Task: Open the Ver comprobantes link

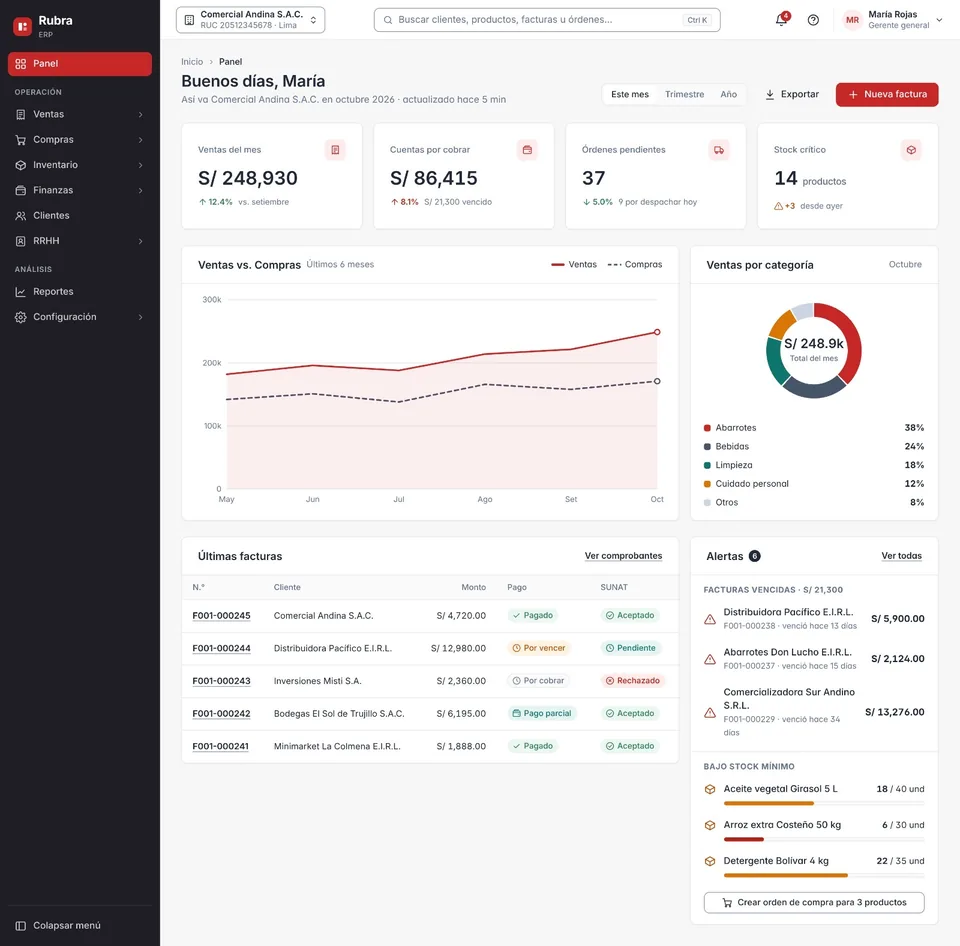Action: [623, 556]
